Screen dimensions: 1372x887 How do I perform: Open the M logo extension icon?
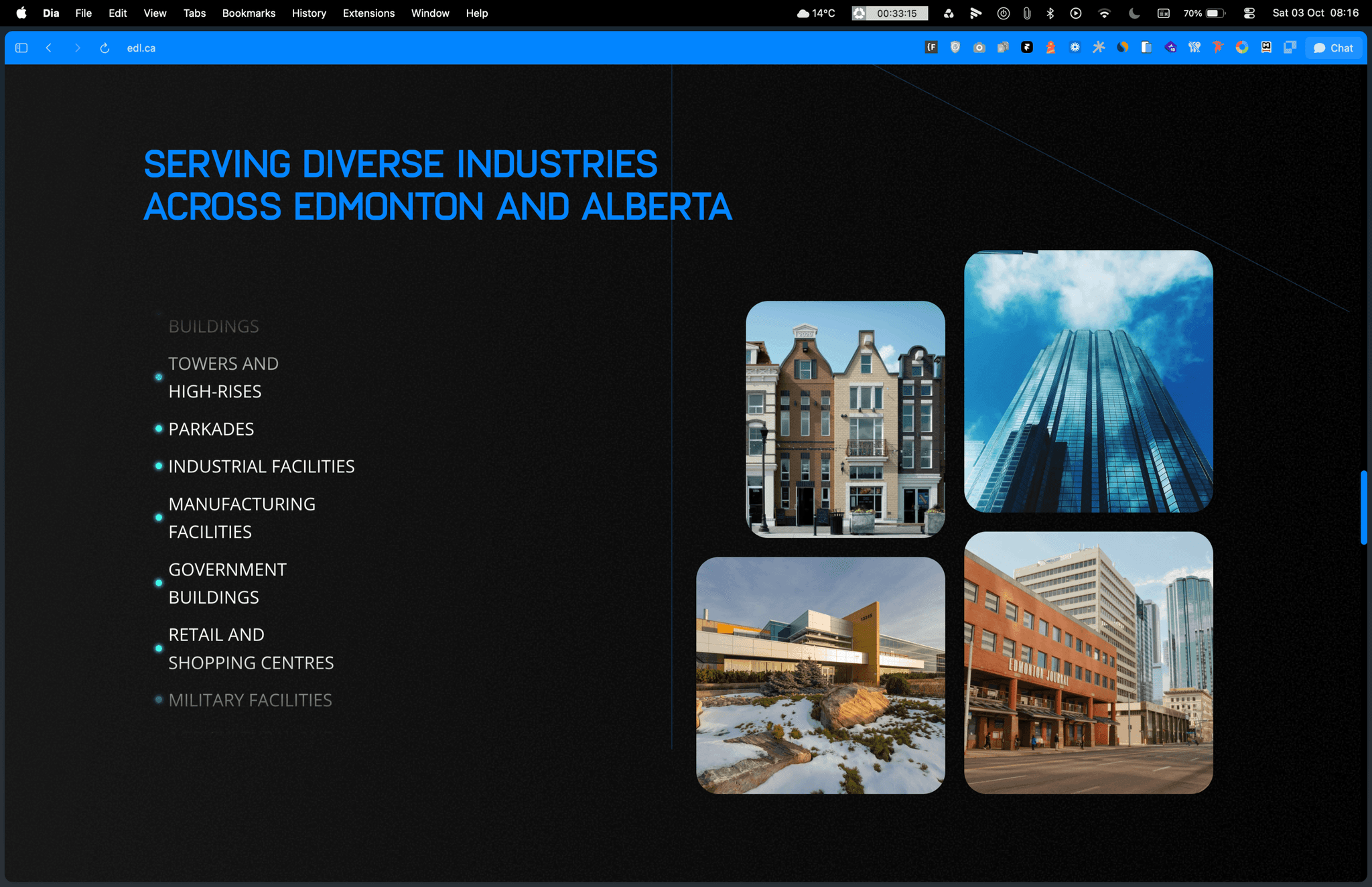click(1266, 48)
